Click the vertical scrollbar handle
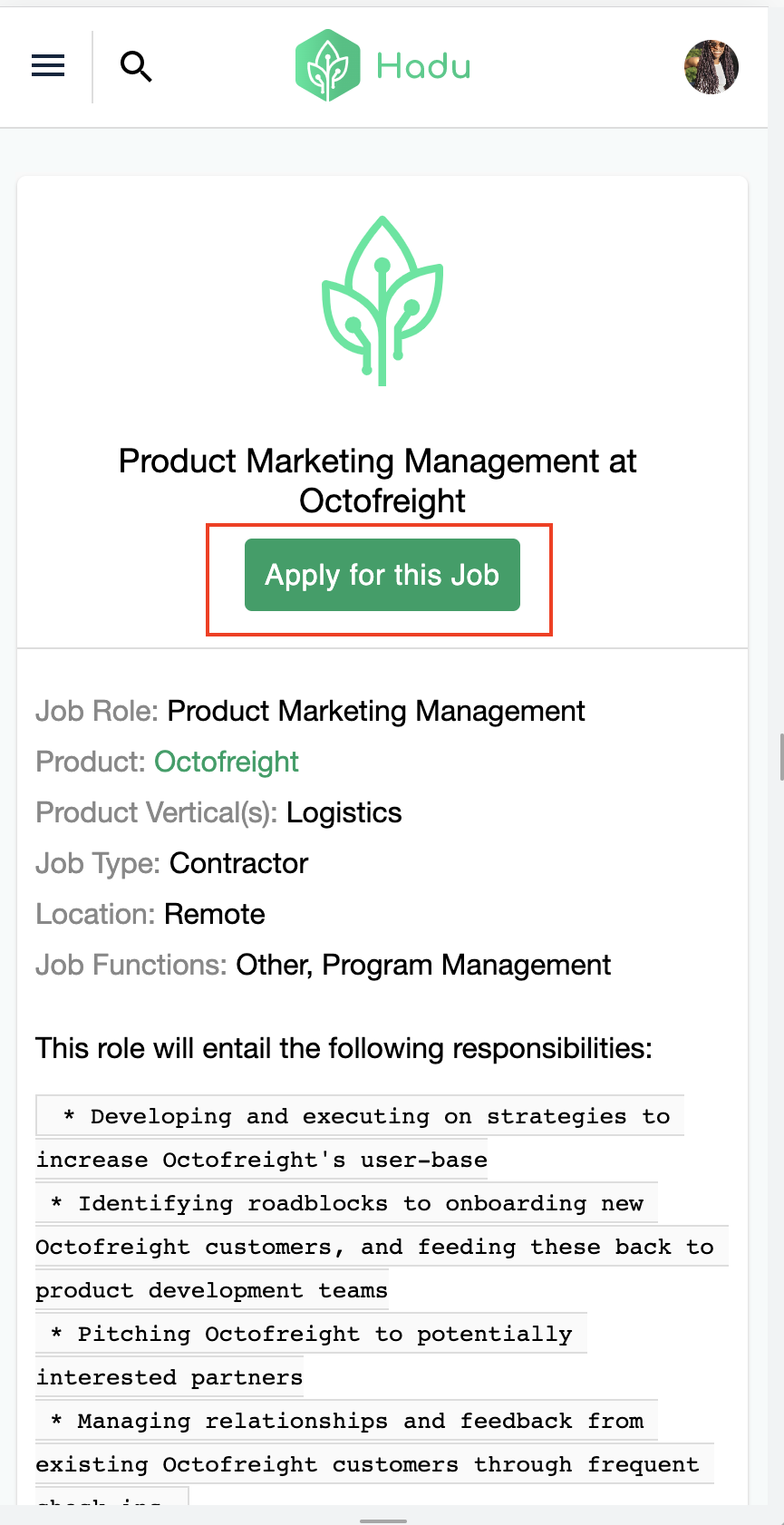The height and width of the screenshot is (1525, 784). coord(780,757)
